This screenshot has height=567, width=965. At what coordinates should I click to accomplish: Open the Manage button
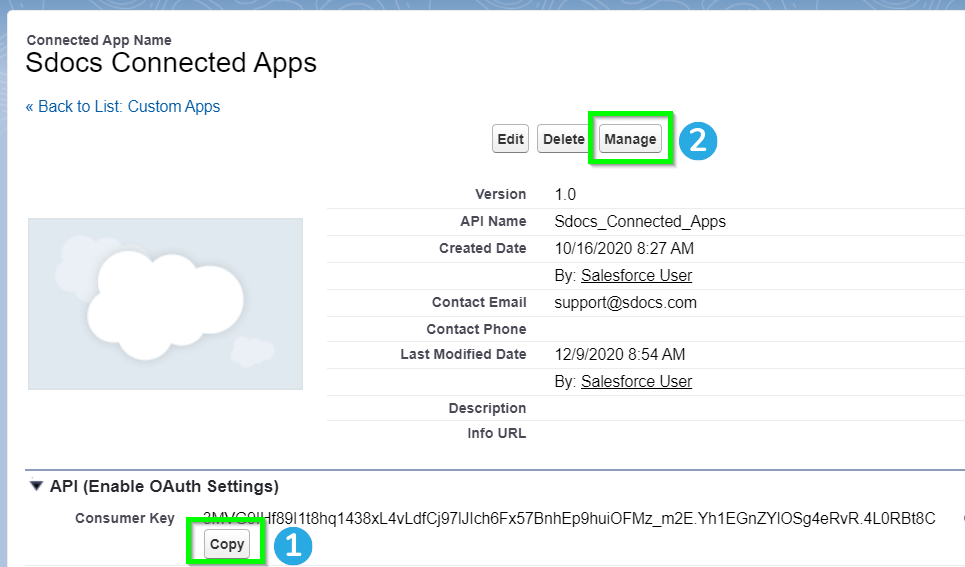pos(630,139)
